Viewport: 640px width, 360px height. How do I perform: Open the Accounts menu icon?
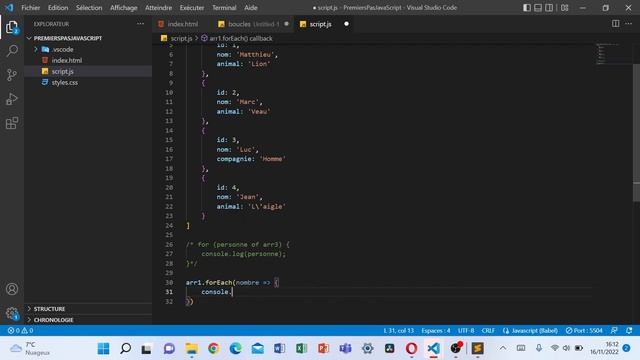[12, 289]
